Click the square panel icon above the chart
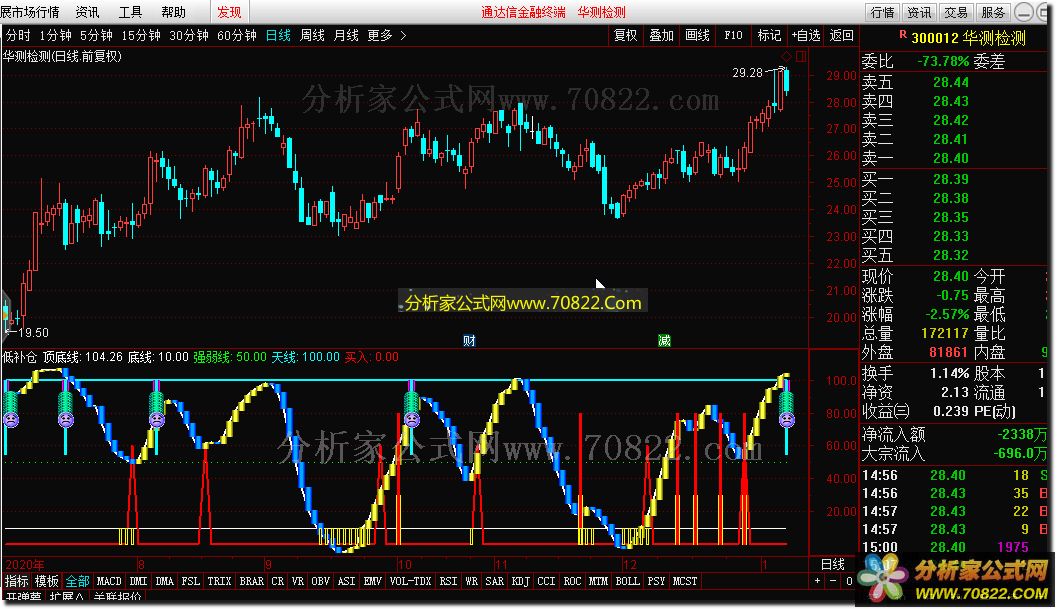 click(x=801, y=56)
